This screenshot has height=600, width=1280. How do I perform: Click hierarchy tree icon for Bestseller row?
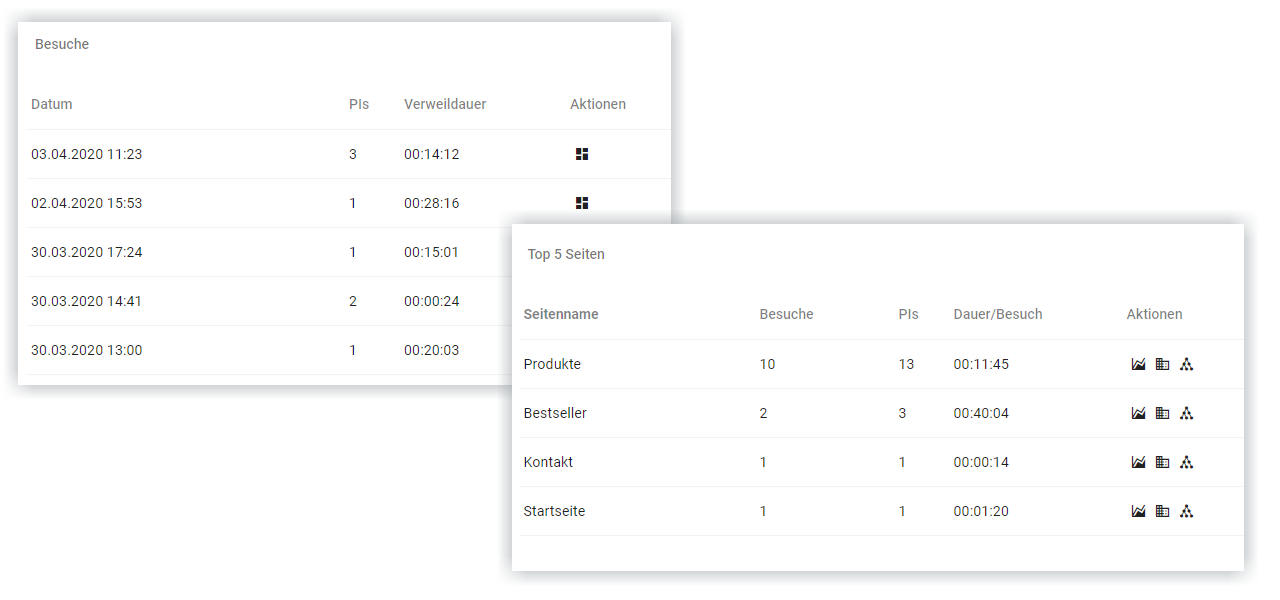point(1186,413)
